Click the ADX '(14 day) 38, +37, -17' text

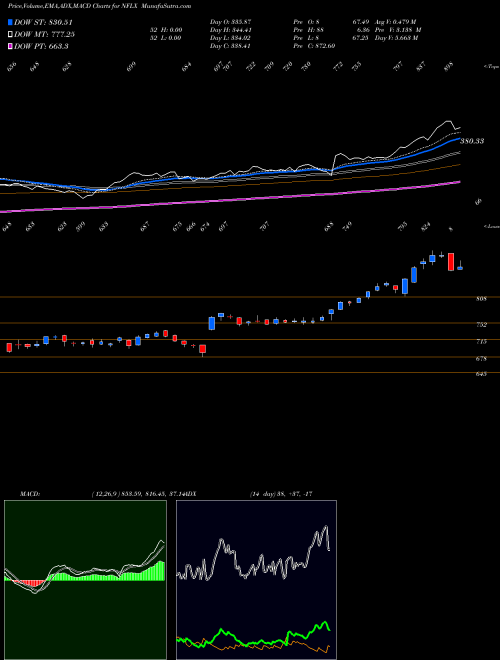[281, 494]
